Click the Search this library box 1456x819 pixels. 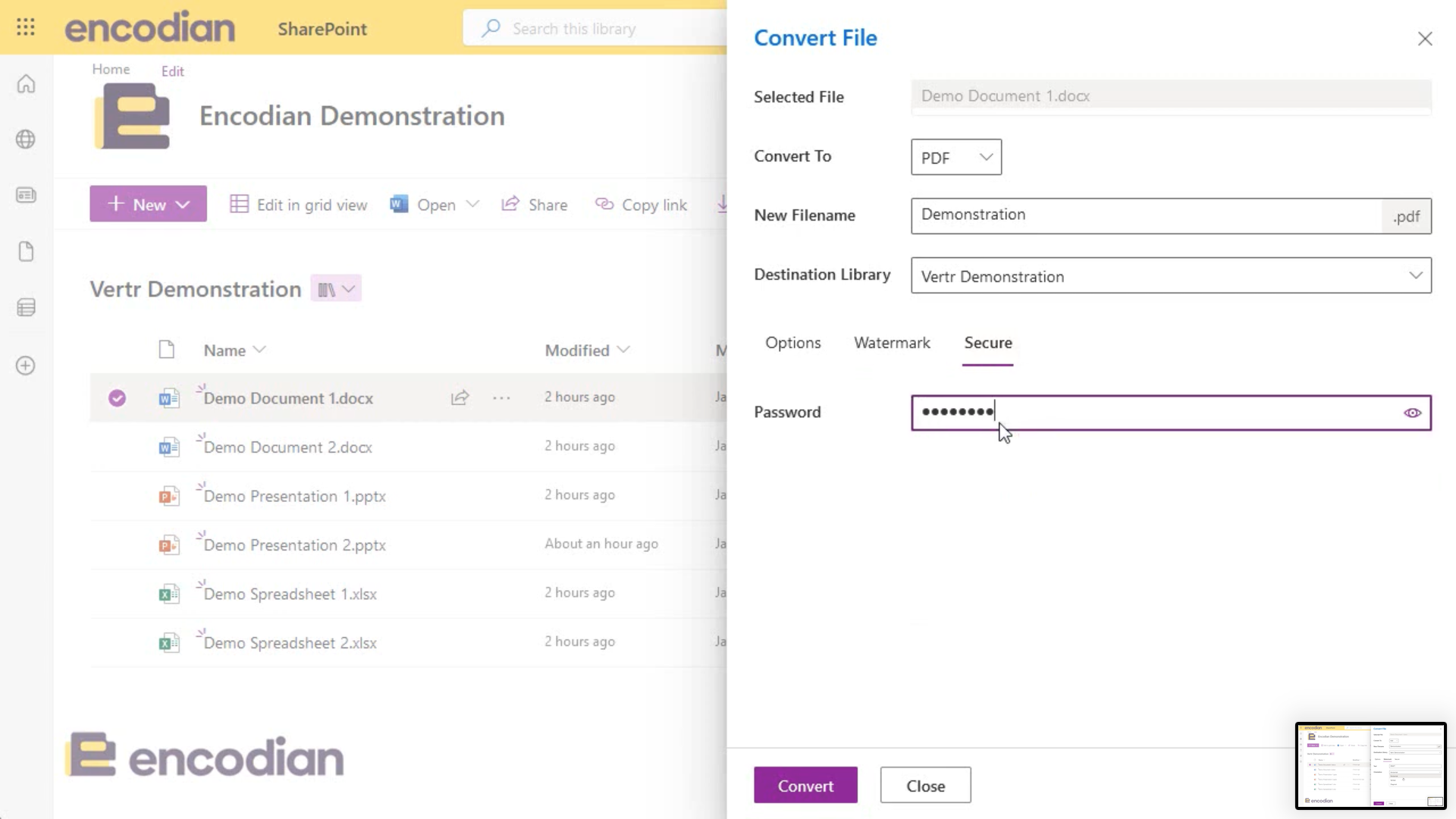pos(595,28)
